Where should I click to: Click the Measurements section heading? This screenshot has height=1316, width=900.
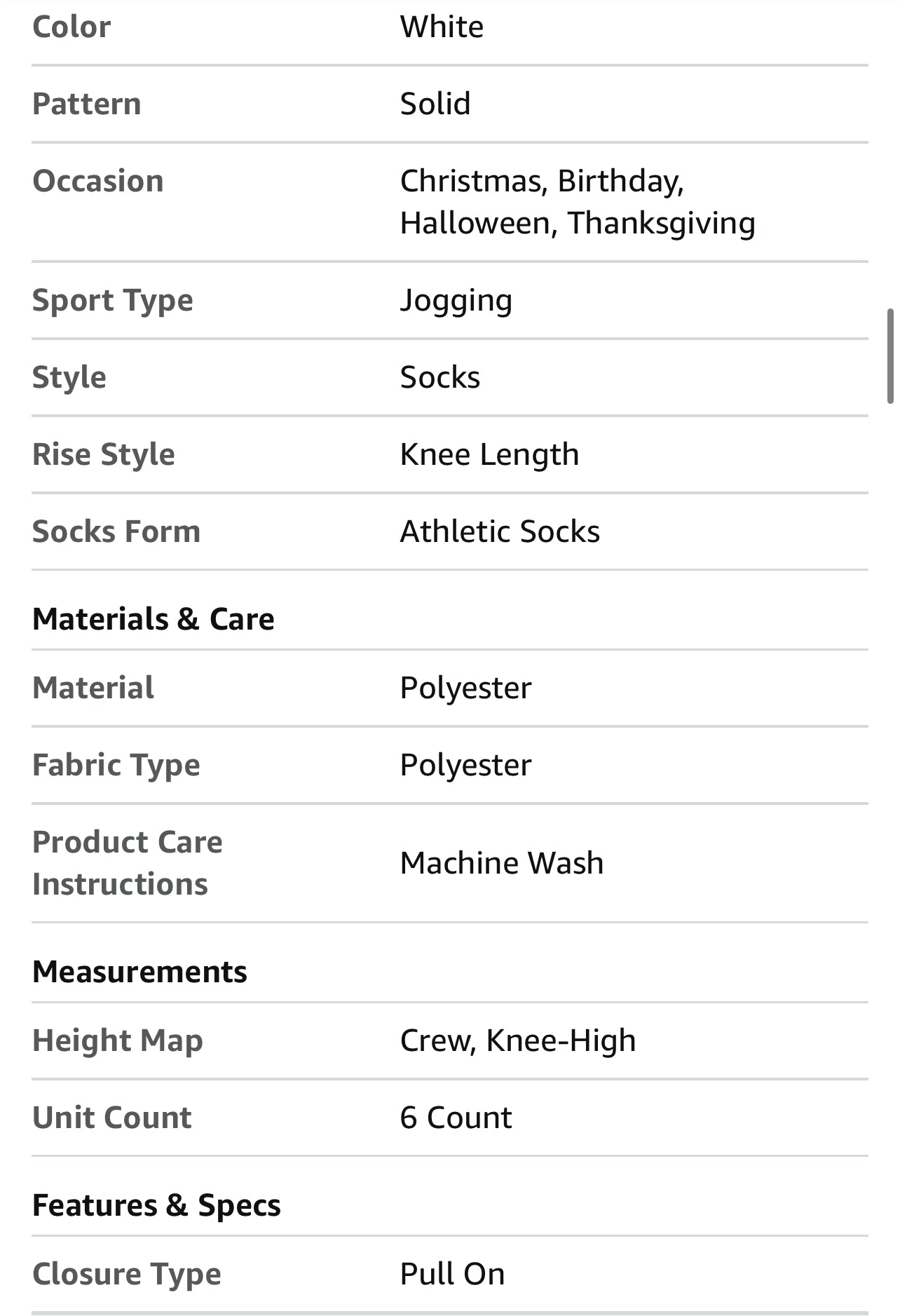(x=139, y=972)
